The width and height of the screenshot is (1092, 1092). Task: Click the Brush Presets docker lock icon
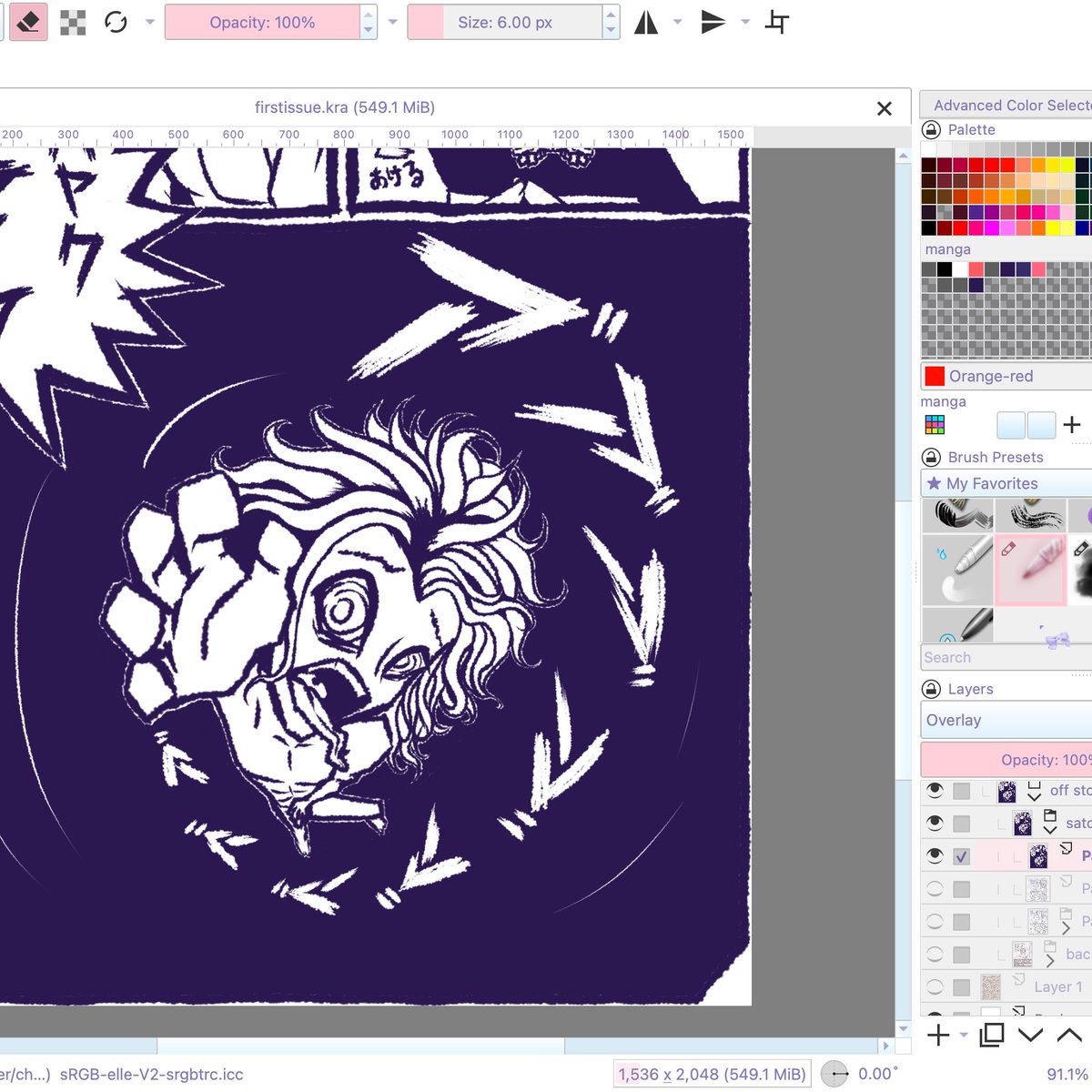(x=931, y=457)
